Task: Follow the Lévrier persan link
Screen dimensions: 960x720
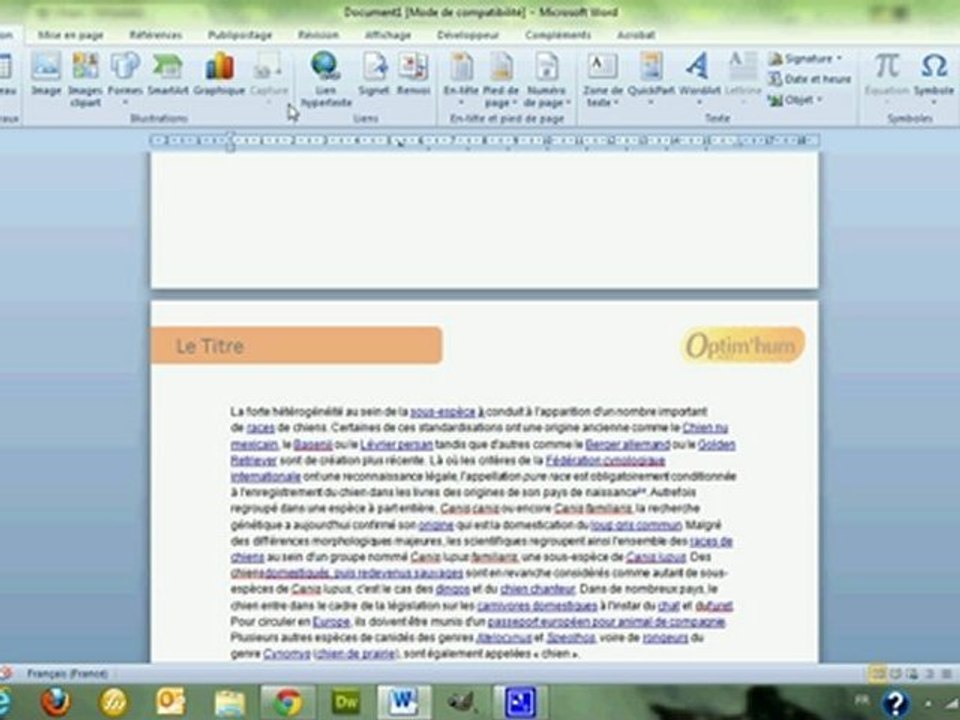Action: pos(396,444)
